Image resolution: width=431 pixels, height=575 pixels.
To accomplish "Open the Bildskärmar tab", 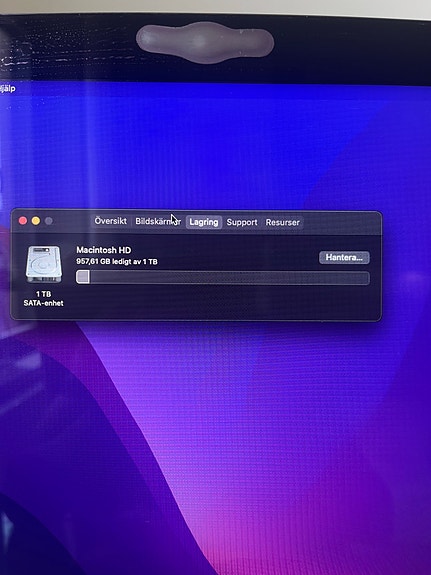I will [x=158, y=221].
